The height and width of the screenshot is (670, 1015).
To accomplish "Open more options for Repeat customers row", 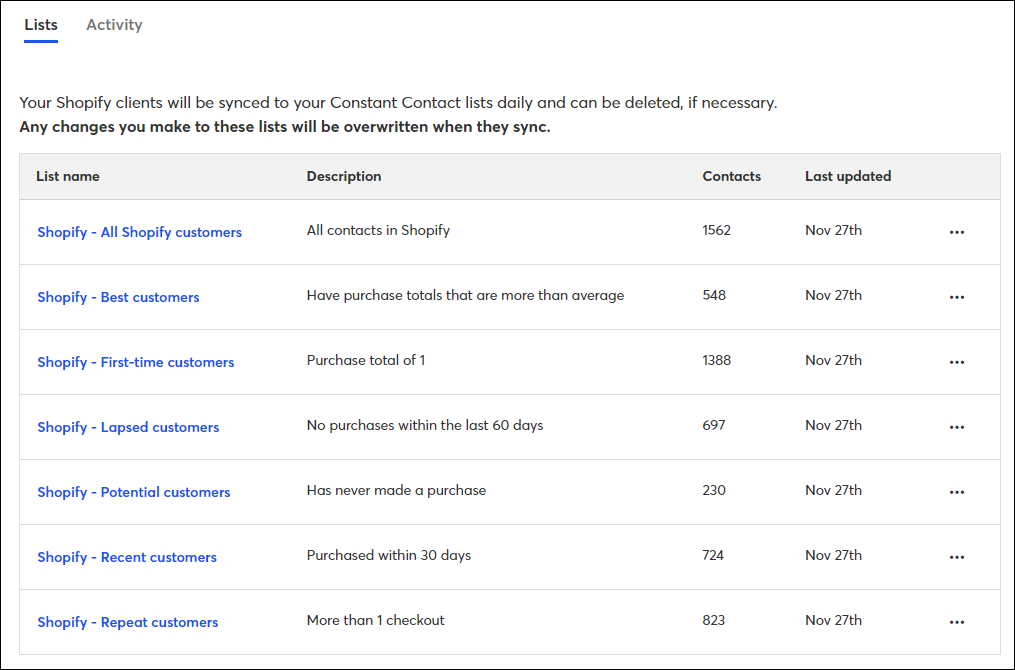I will coord(957,622).
